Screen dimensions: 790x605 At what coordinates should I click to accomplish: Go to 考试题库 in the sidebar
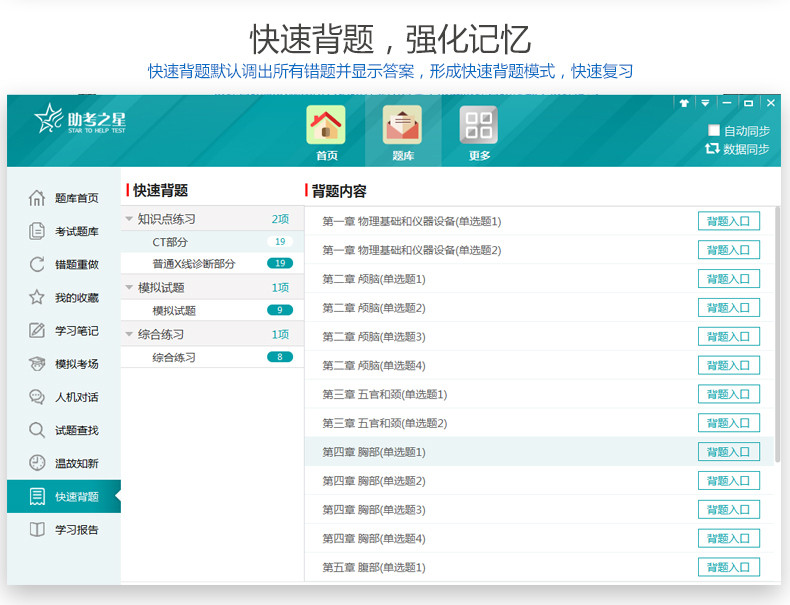click(x=64, y=231)
